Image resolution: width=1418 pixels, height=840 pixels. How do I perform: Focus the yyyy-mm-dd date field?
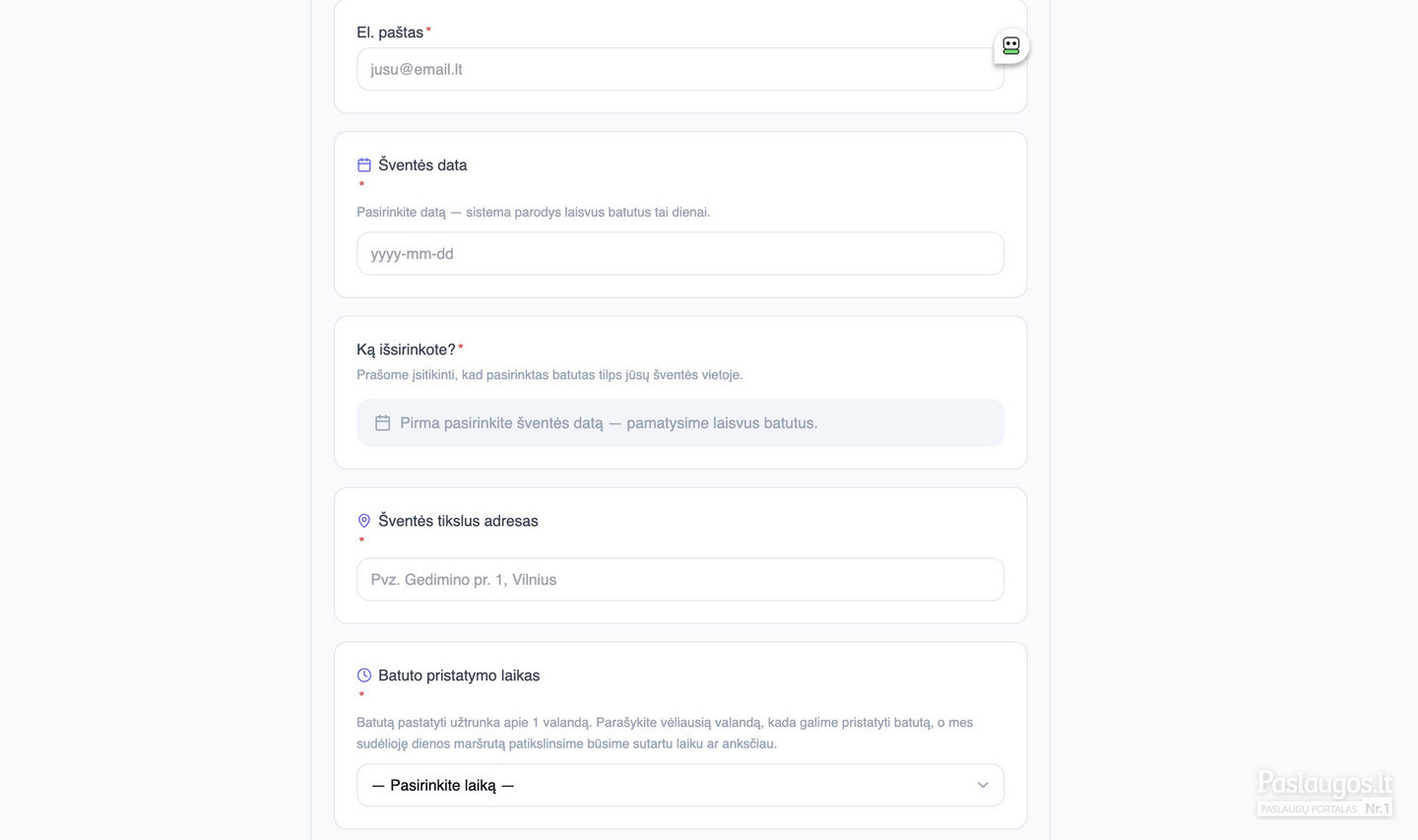tap(680, 253)
